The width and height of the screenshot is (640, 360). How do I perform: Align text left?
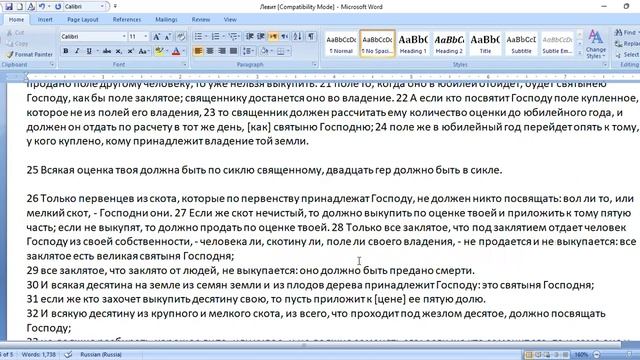point(198,51)
